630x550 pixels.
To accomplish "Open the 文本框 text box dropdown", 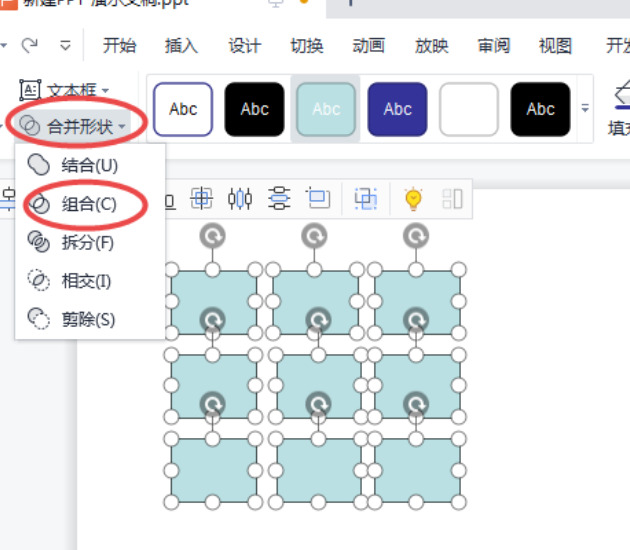I will click(x=105, y=90).
